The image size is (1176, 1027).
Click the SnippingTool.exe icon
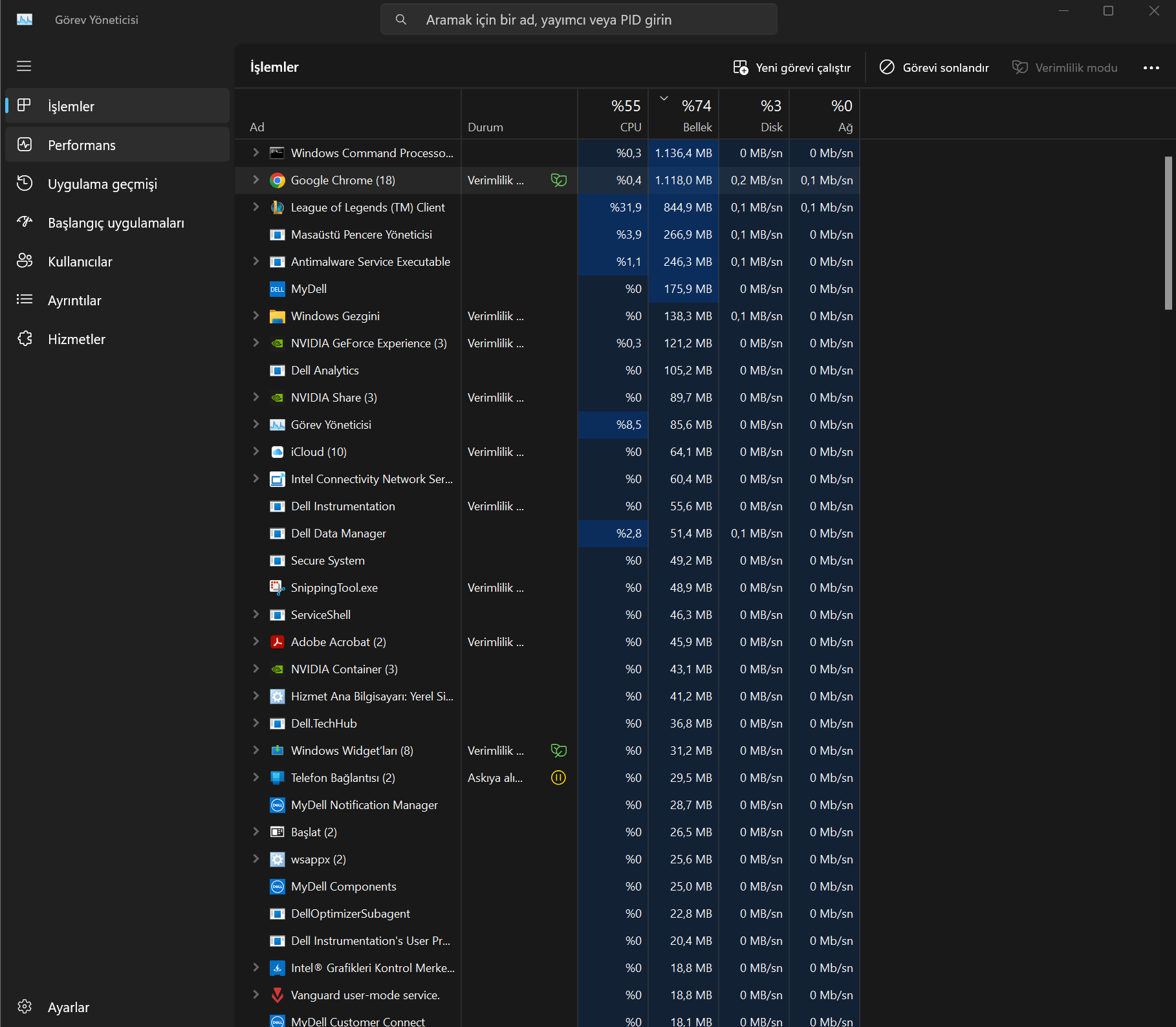[x=278, y=588]
